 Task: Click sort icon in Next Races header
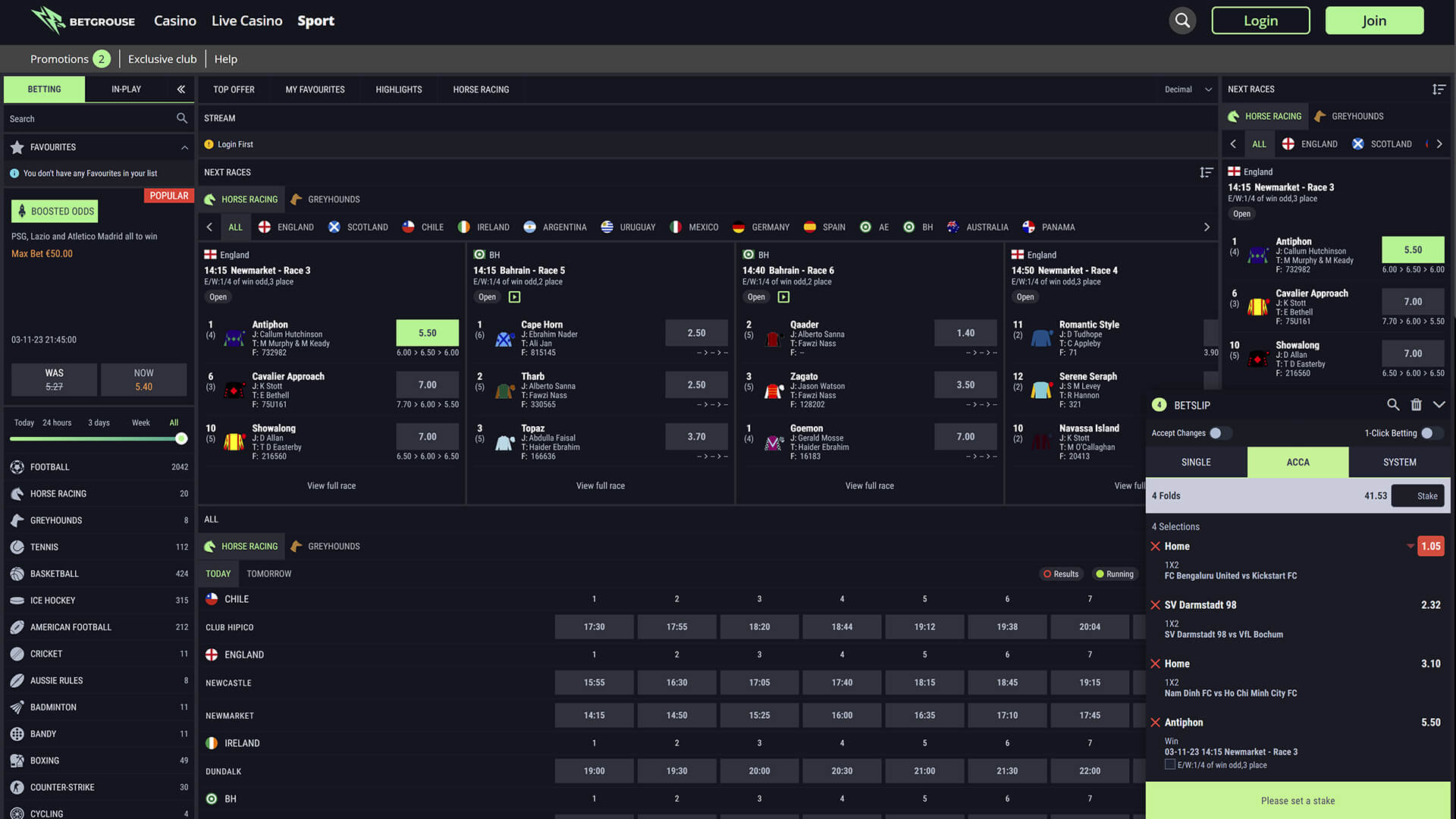1207,173
